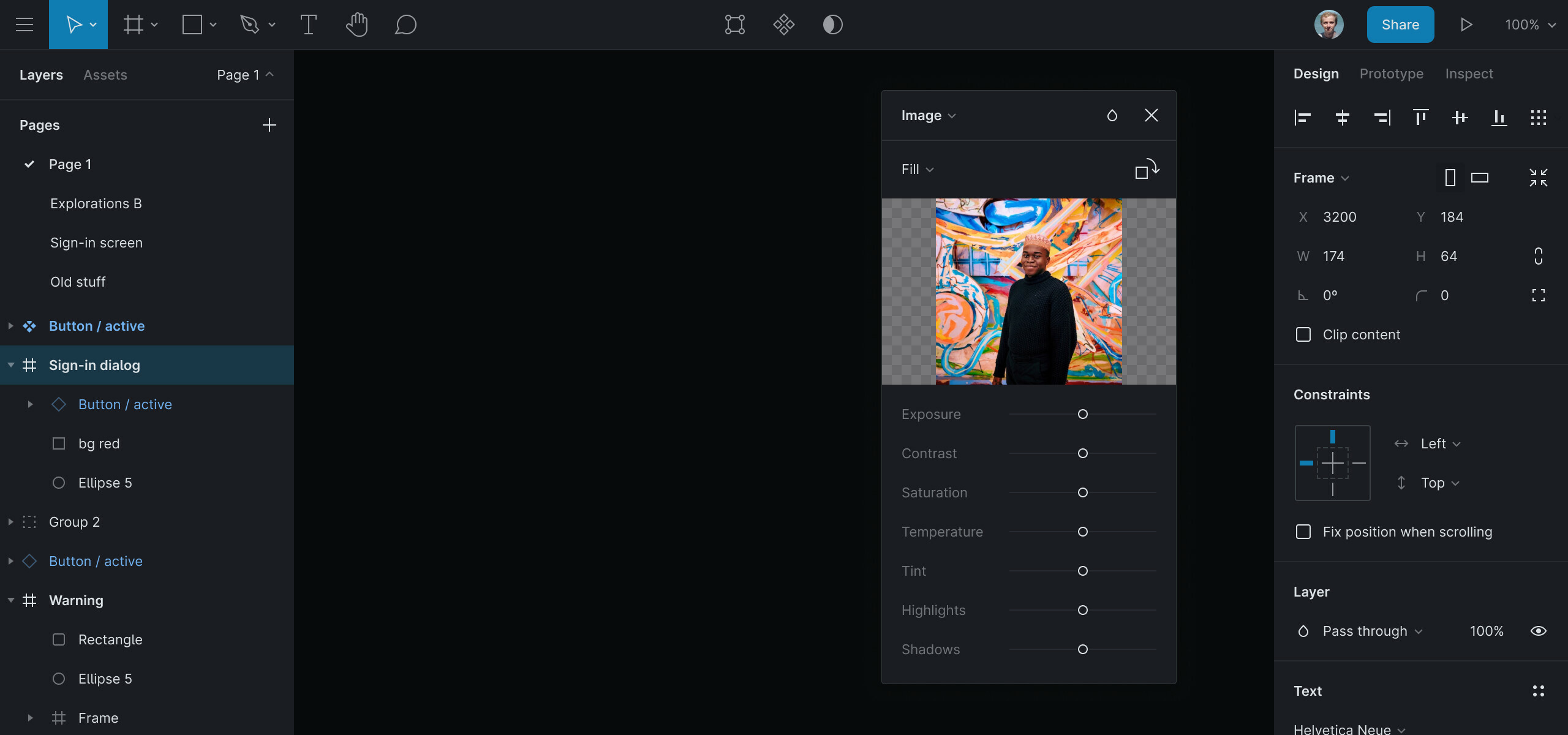The width and height of the screenshot is (1568, 735).
Task: Select the Hand tool
Action: coord(356,24)
